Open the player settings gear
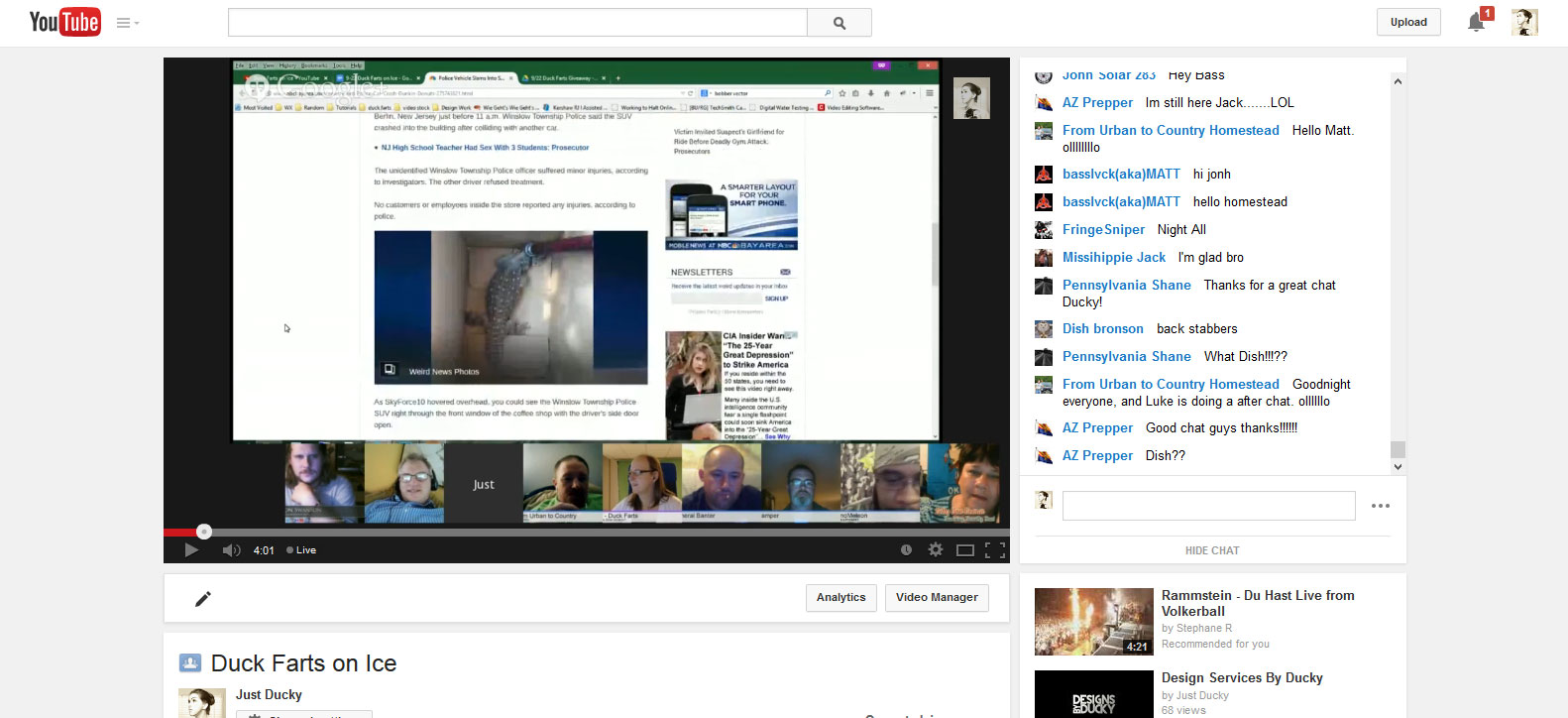1568x718 pixels. [935, 550]
